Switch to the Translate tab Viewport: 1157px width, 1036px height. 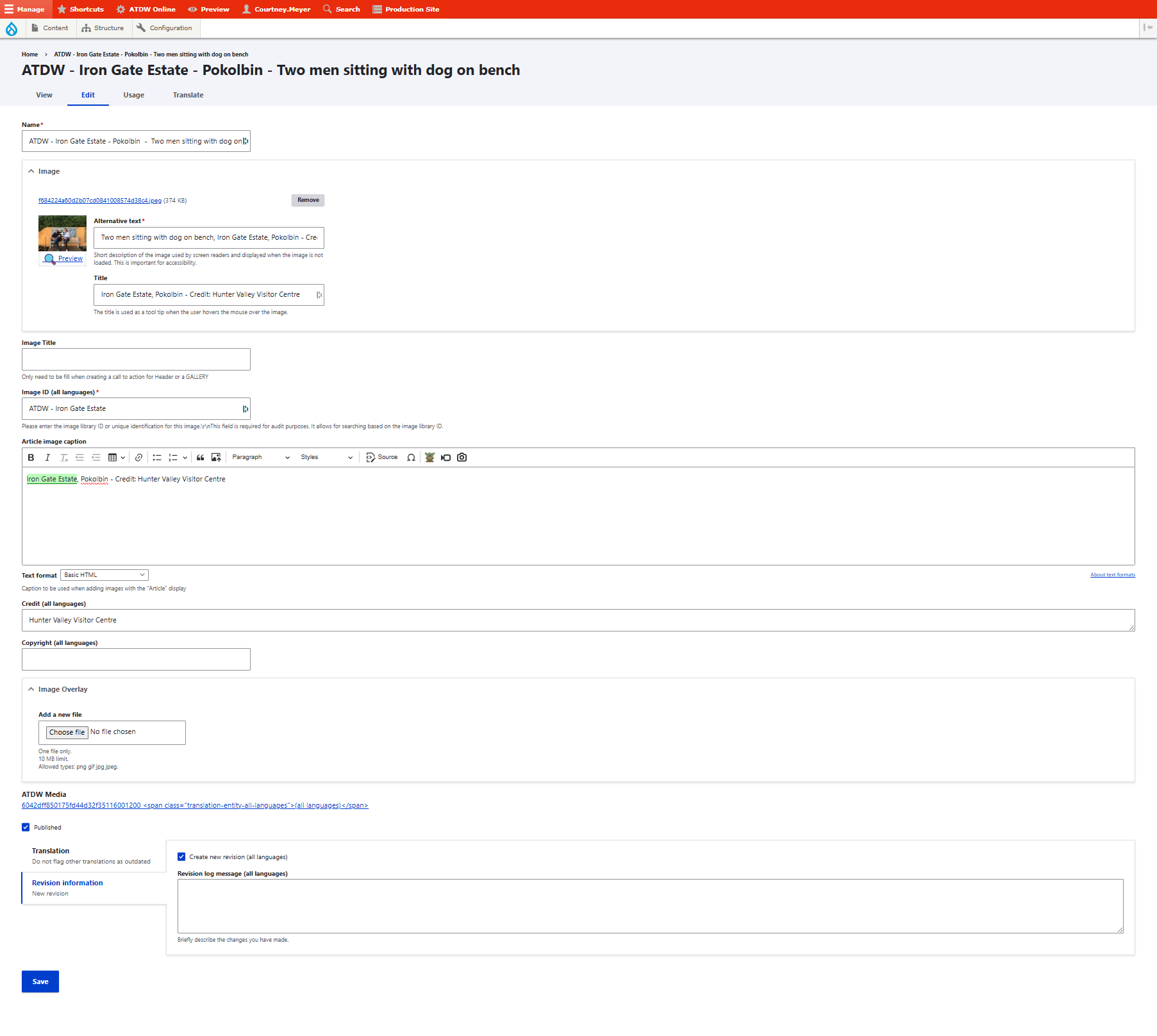(x=188, y=95)
